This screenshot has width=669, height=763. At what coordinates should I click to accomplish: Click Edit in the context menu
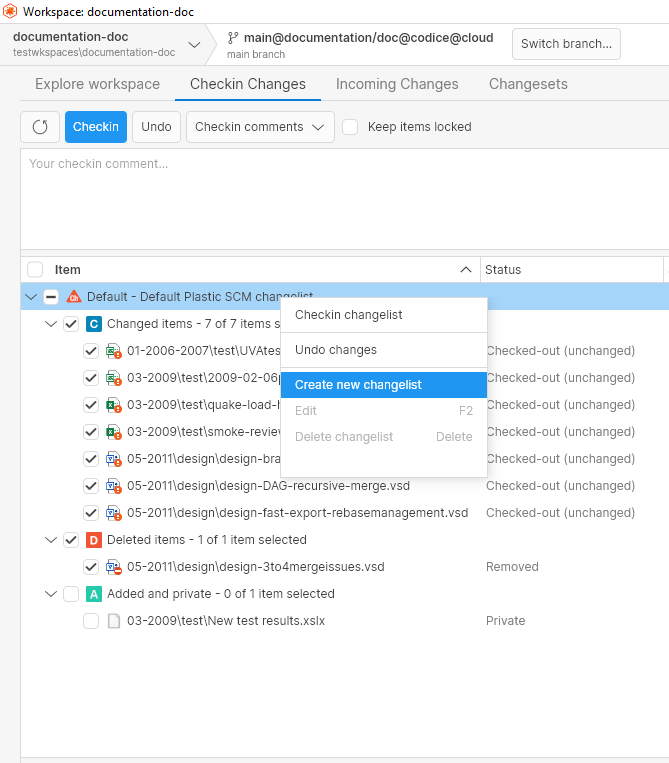(x=384, y=411)
